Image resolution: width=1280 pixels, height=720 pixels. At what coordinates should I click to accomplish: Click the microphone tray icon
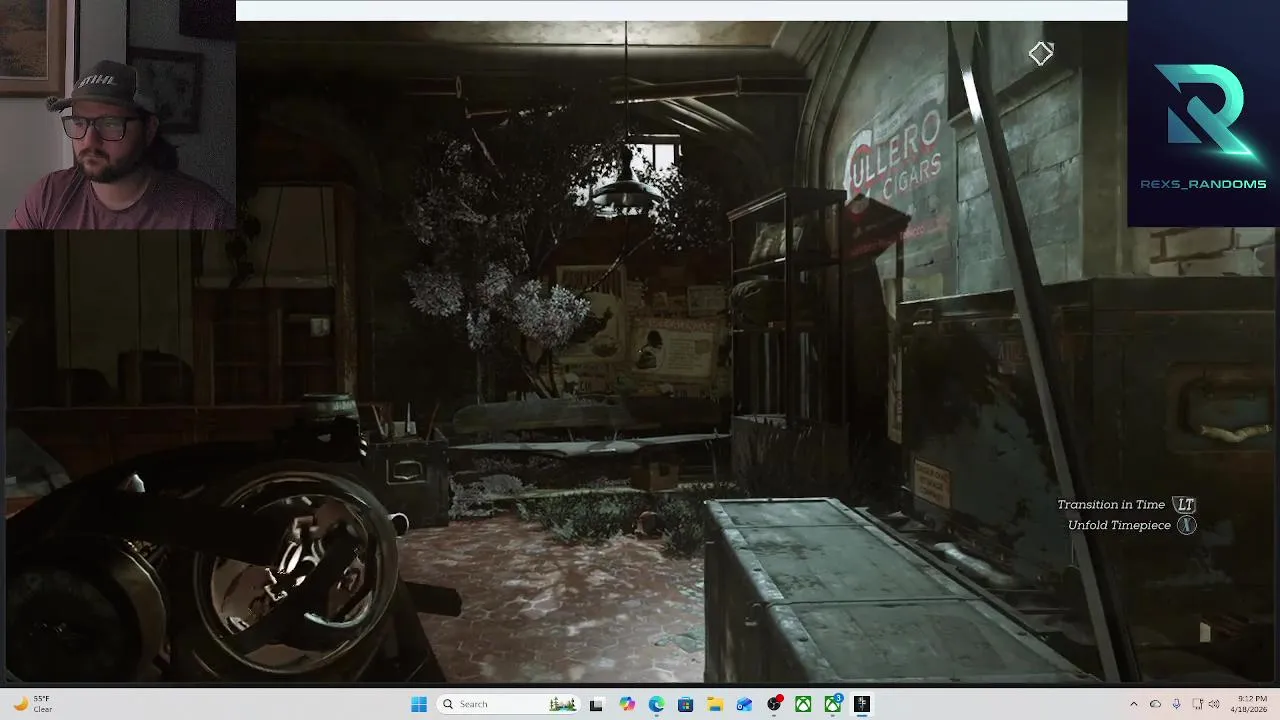click(1176, 704)
